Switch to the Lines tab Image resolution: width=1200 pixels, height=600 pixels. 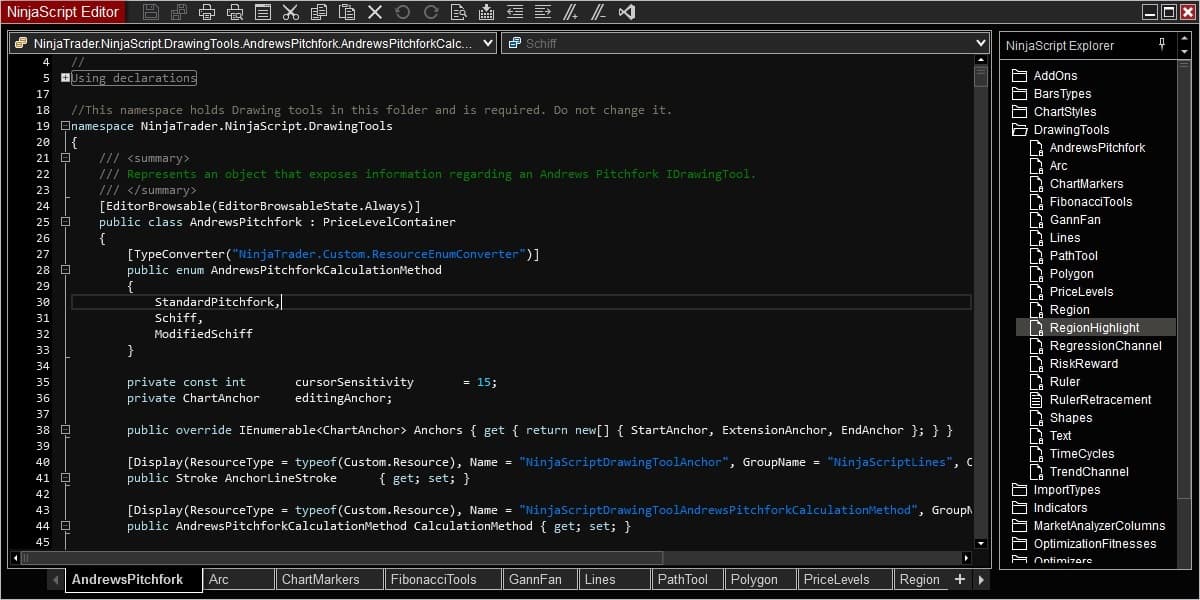click(x=614, y=579)
